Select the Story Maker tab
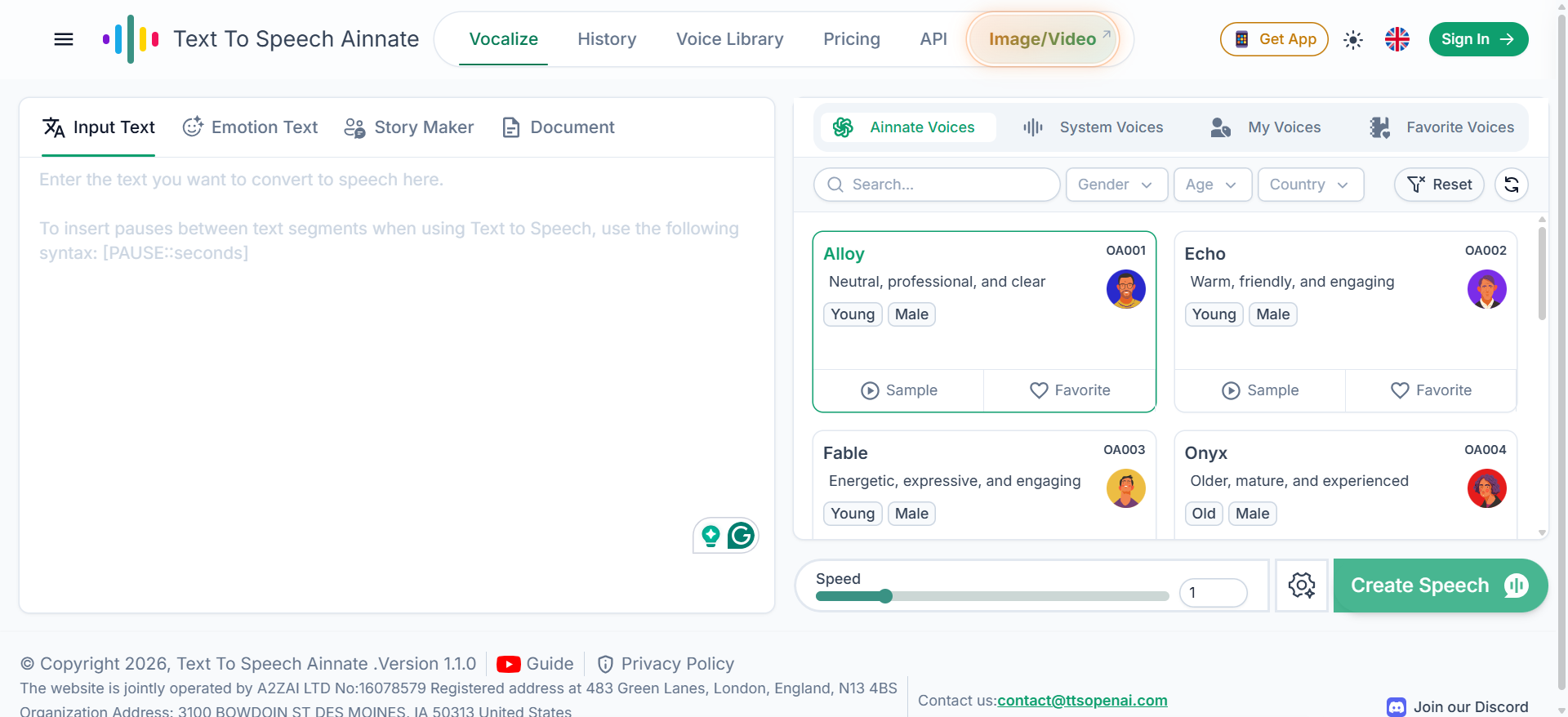 (x=408, y=127)
